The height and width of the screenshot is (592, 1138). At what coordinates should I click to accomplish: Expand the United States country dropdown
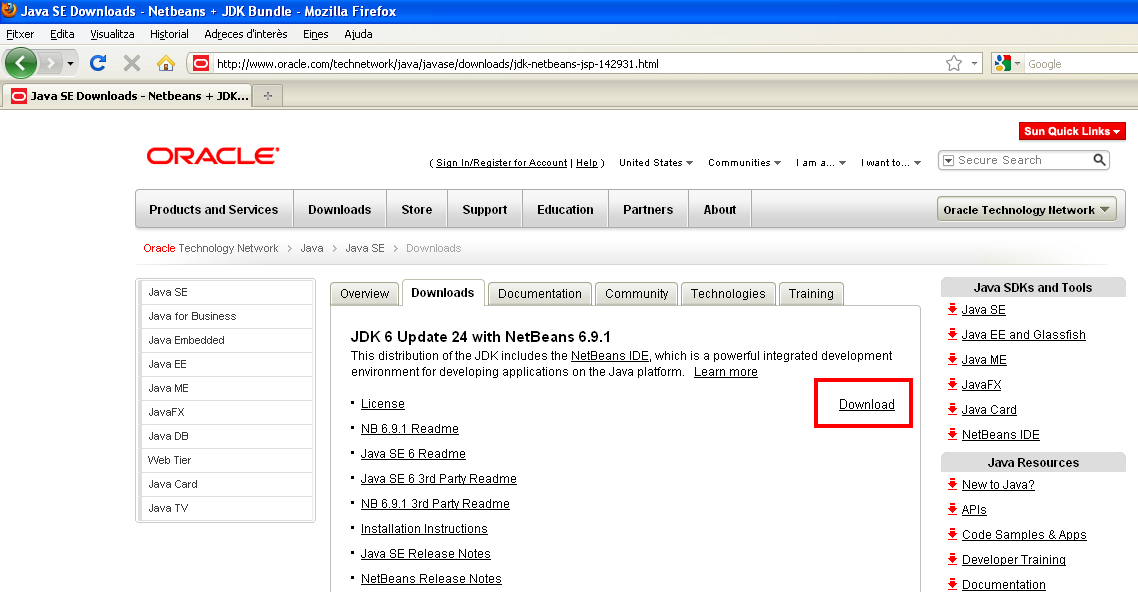tap(656, 163)
